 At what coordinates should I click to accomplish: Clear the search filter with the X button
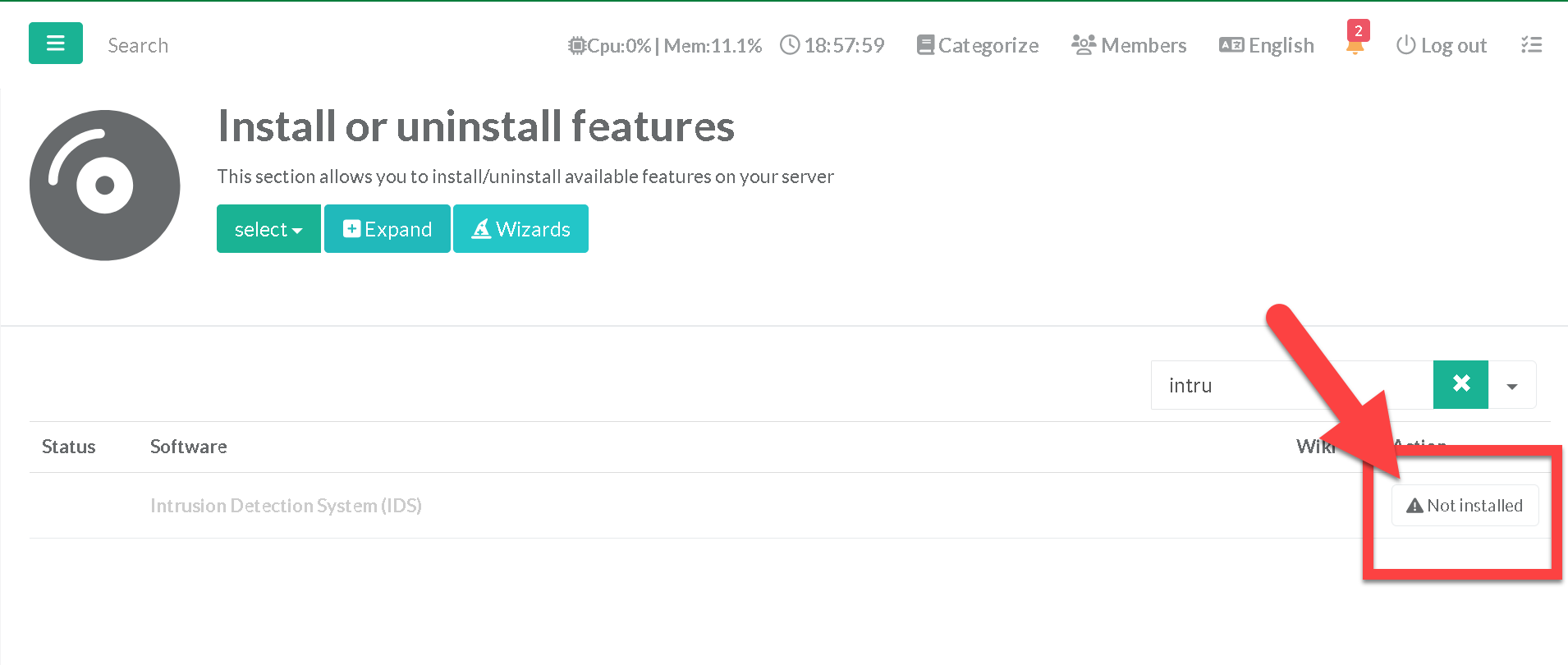[x=1460, y=384]
